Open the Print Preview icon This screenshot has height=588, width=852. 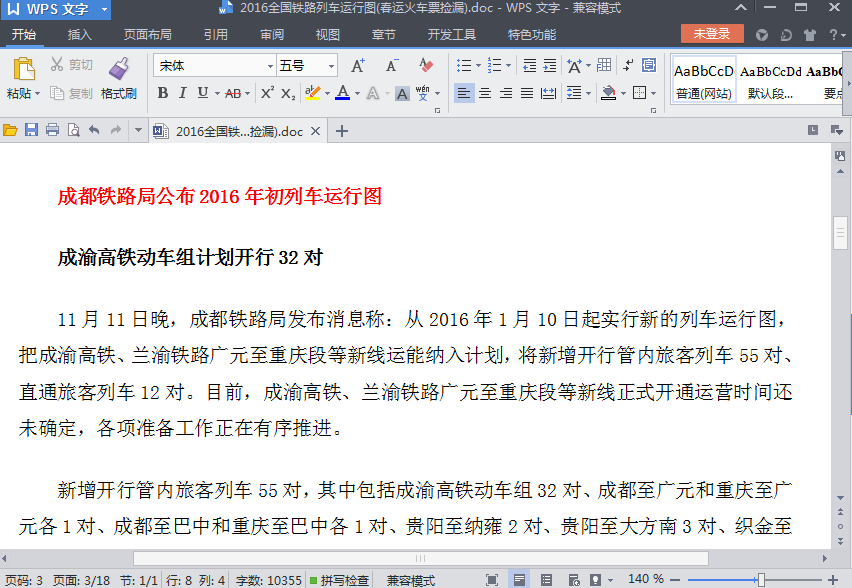pyautogui.click(x=74, y=130)
